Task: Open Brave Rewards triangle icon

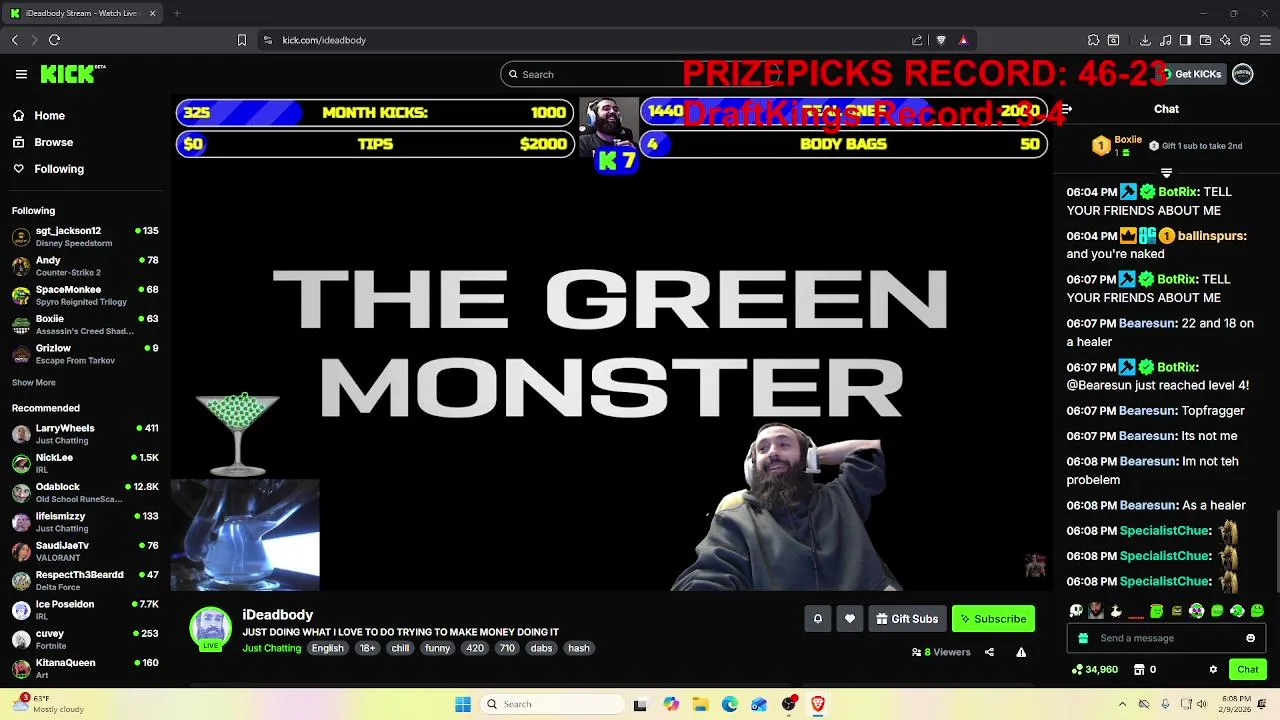Action: click(x=963, y=40)
